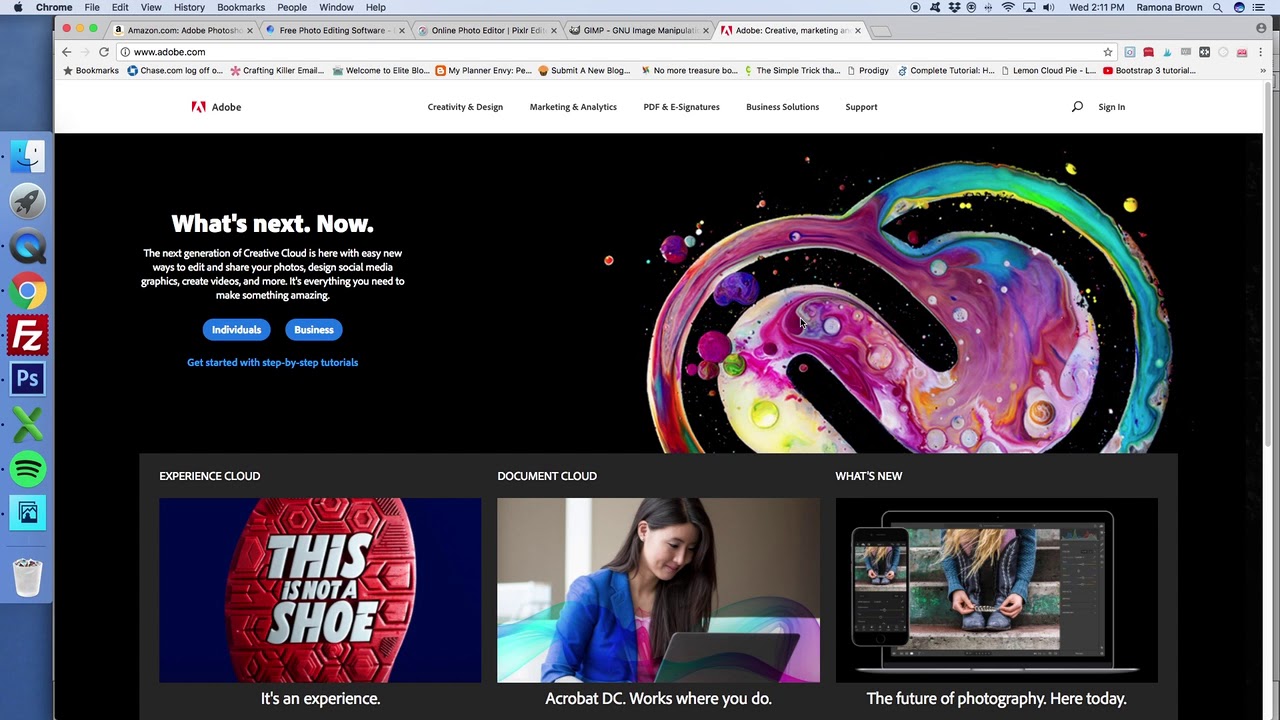This screenshot has height=720, width=1280.
Task: Click the Chrome profile avatar icon
Action: tap(1261, 28)
